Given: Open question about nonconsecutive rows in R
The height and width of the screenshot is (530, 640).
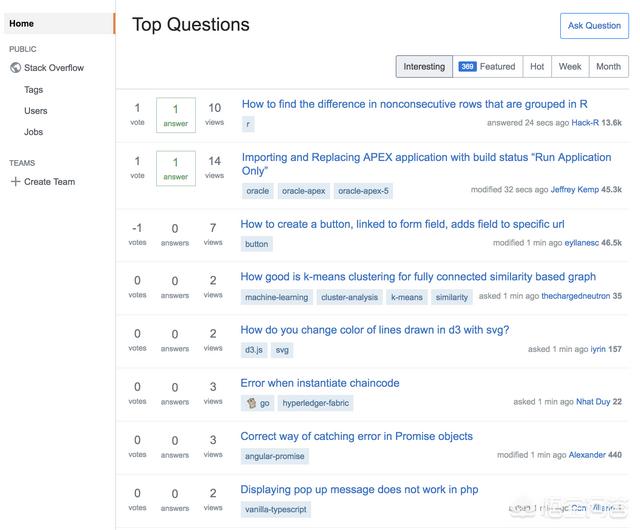Looking at the screenshot, I should pyautogui.click(x=414, y=104).
